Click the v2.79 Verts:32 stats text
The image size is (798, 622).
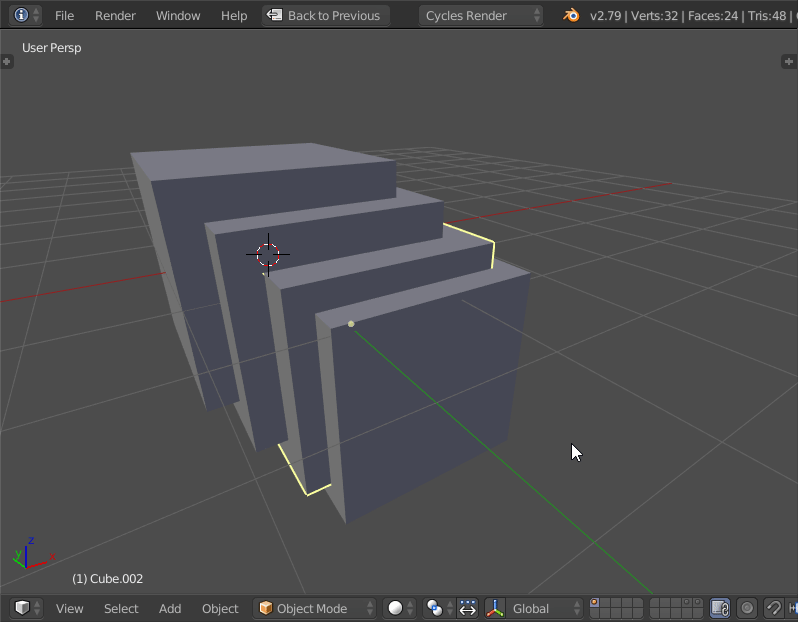pyautogui.click(x=692, y=16)
